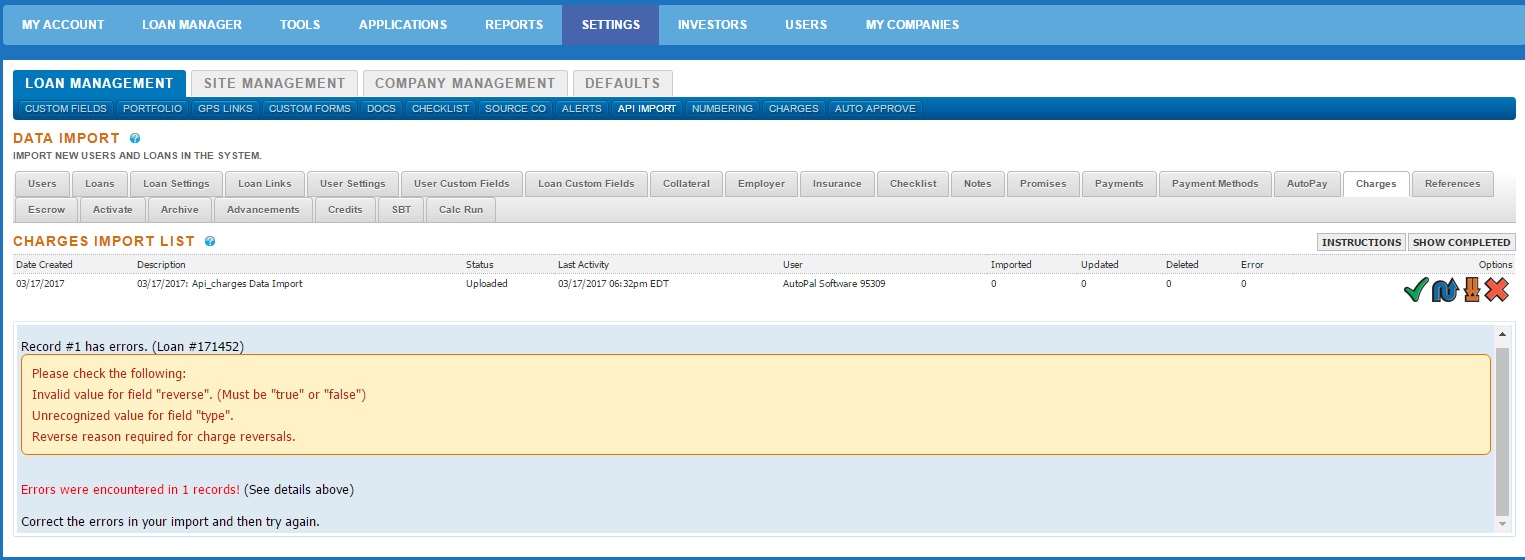The image size is (1525, 560).
Task: Select Charges submenu item in blue bar
Action: [794, 108]
